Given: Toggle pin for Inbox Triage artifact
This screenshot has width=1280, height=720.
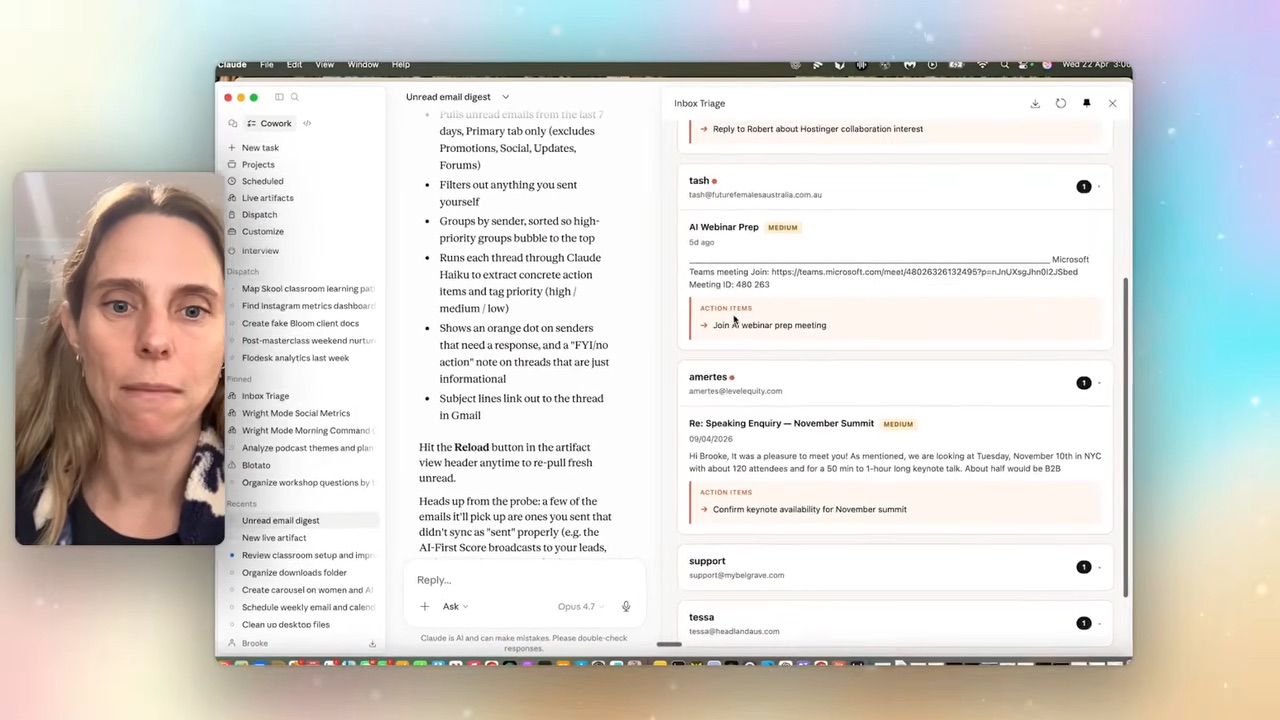Looking at the screenshot, I should coord(1086,104).
